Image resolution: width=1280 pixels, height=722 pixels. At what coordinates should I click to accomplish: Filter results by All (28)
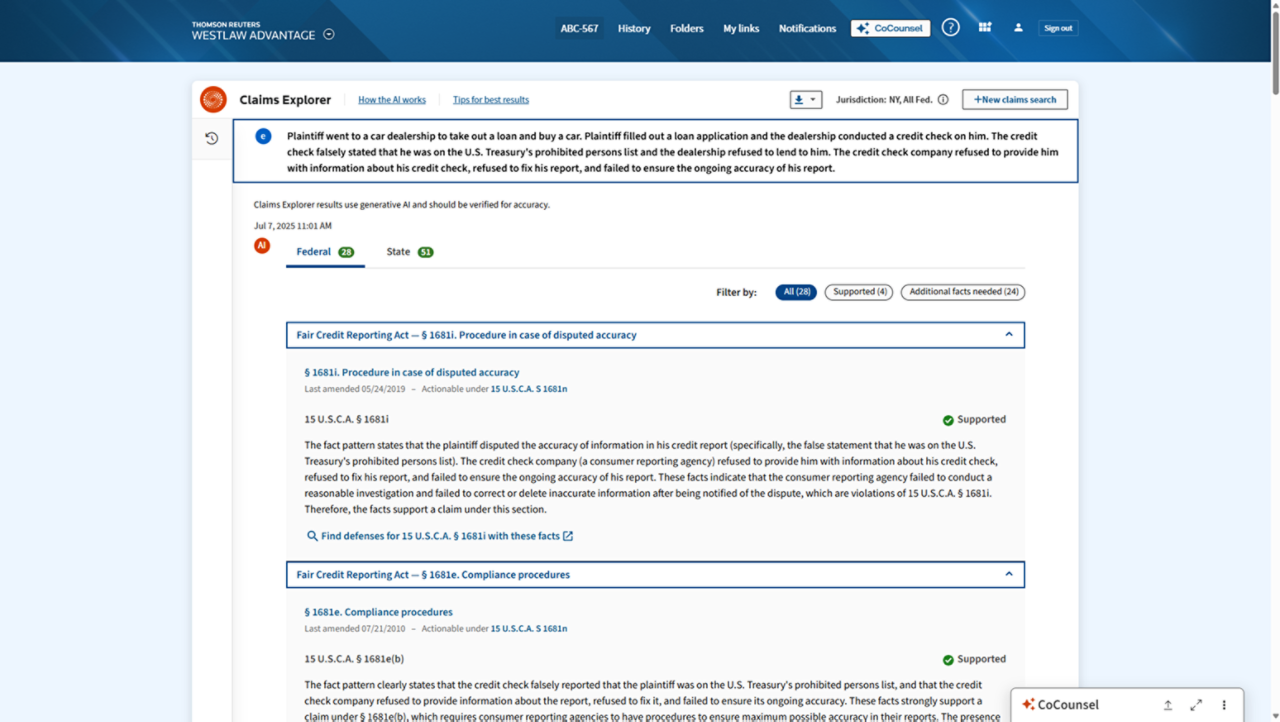796,292
